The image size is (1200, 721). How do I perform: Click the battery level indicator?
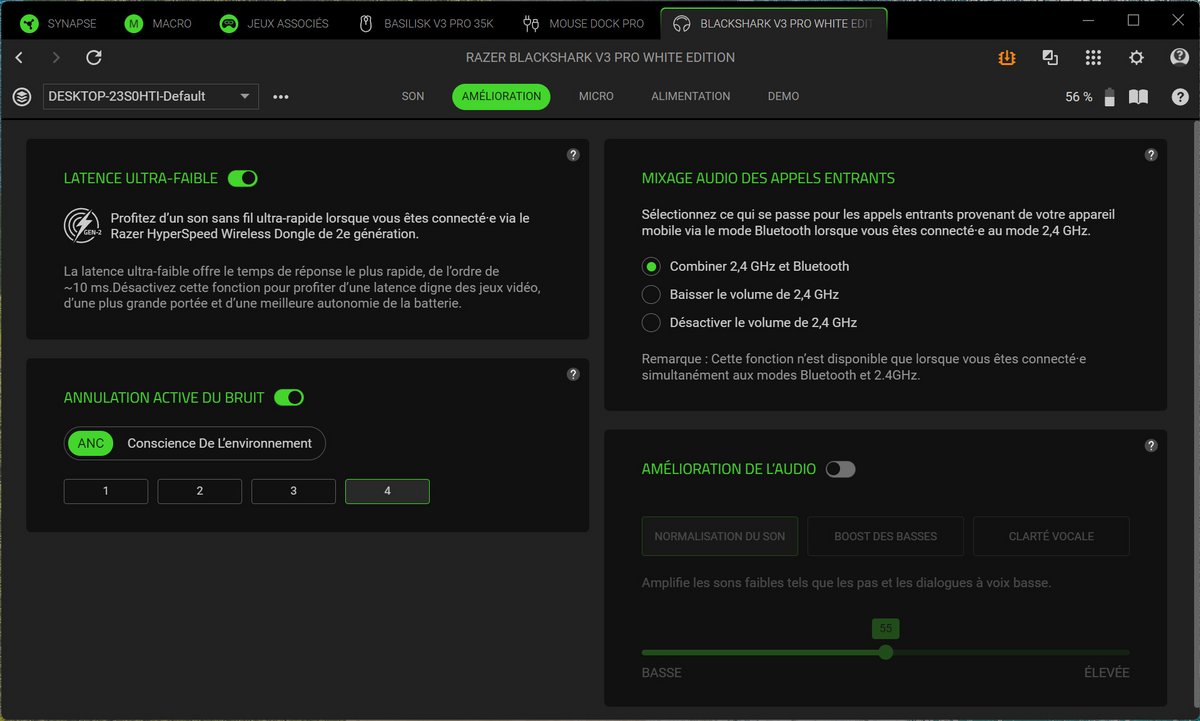pyautogui.click(x=1109, y=97)
